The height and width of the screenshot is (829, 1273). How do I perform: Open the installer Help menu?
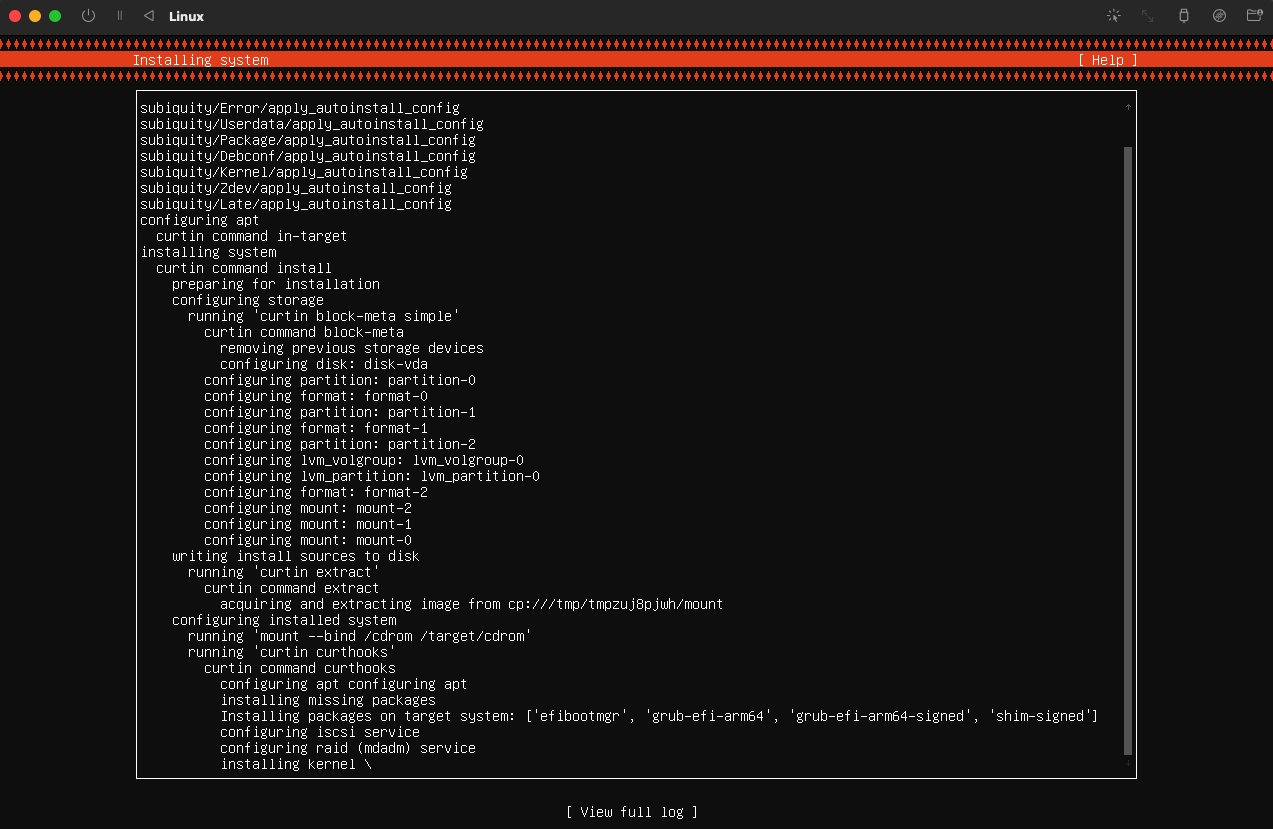click(x=1108, y=60)
